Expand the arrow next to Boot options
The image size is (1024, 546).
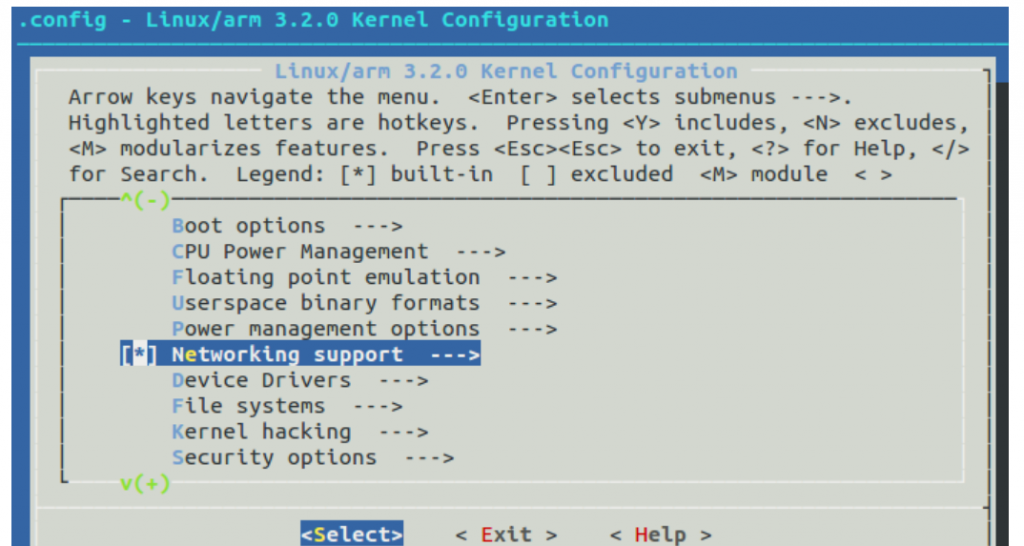(x=378, y=226)
